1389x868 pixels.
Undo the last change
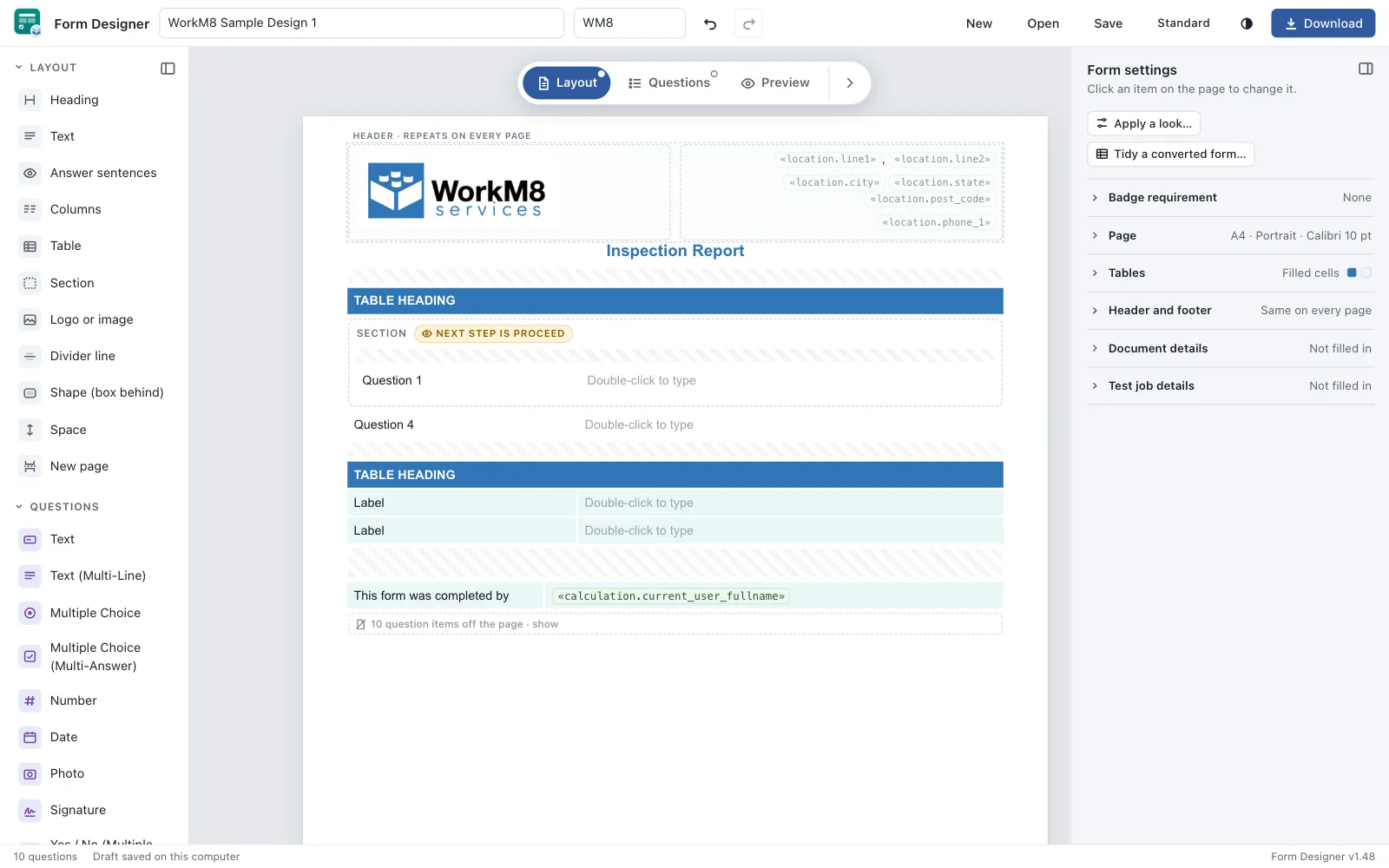click(x=710, y=23)
